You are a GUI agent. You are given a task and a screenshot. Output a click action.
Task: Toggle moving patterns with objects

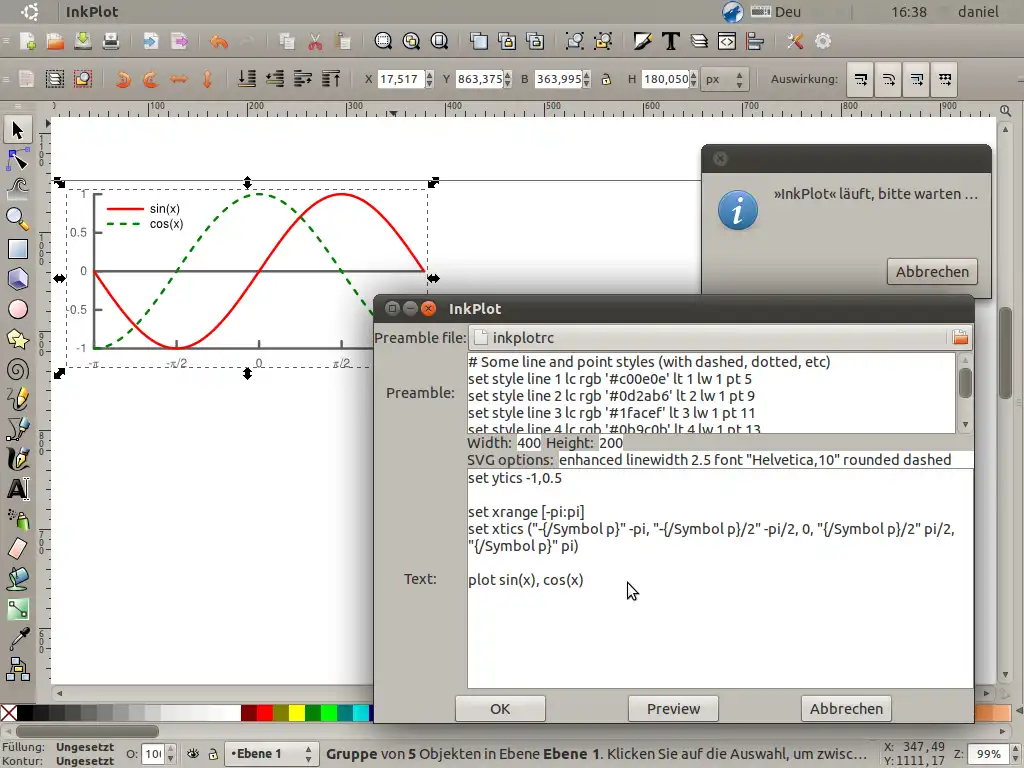pyautogui.click(x=945, y=80)
